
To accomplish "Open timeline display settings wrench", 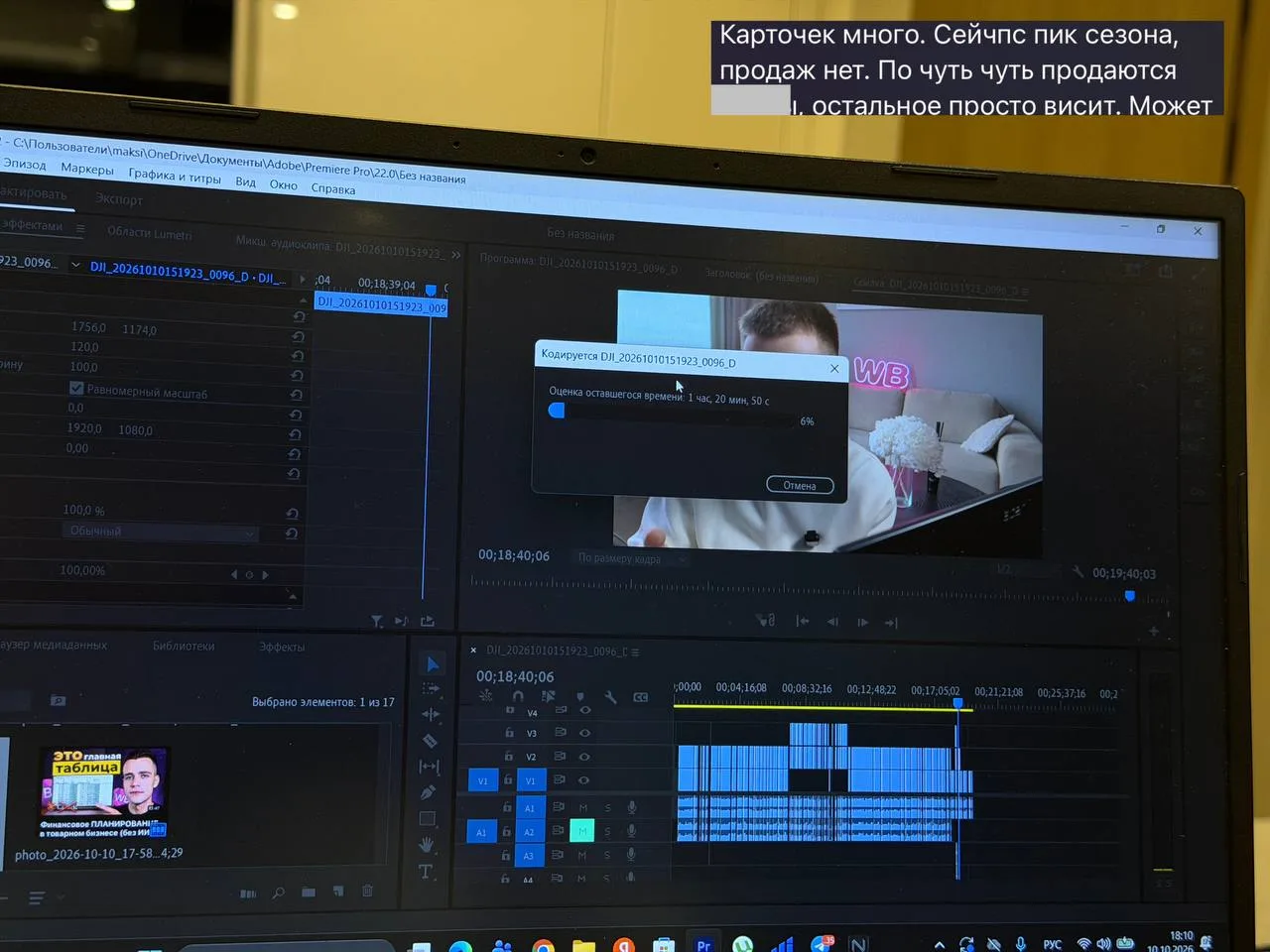I will [x=610, y=697].
